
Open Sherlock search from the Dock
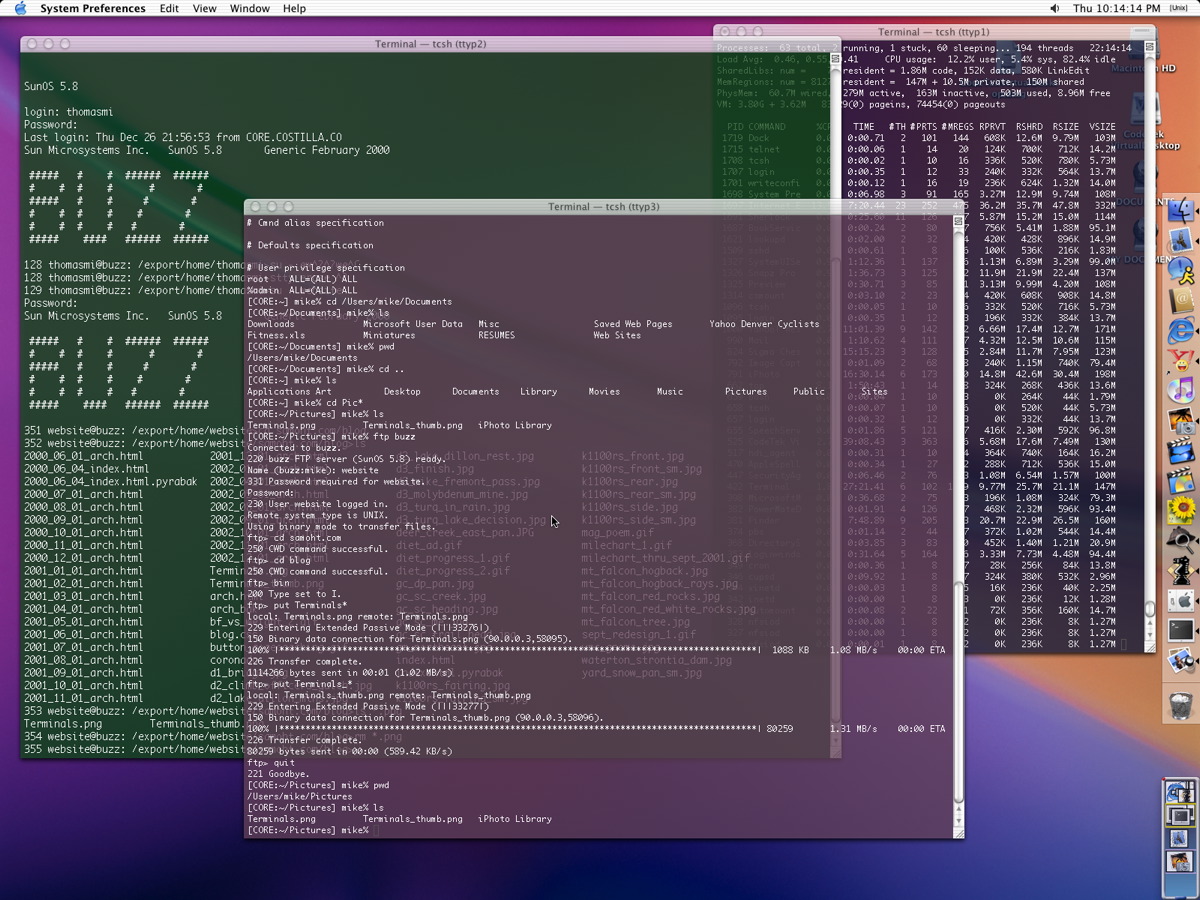pyautogui.click(x=1182, y=540)
